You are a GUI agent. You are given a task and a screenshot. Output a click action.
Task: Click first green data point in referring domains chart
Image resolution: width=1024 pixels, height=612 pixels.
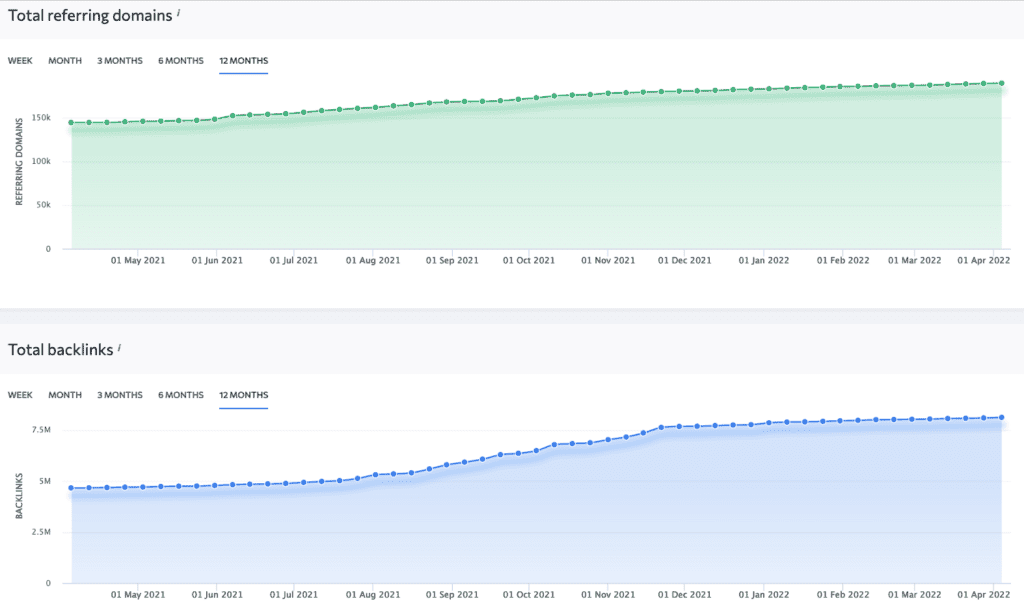(x=71, y=123)
